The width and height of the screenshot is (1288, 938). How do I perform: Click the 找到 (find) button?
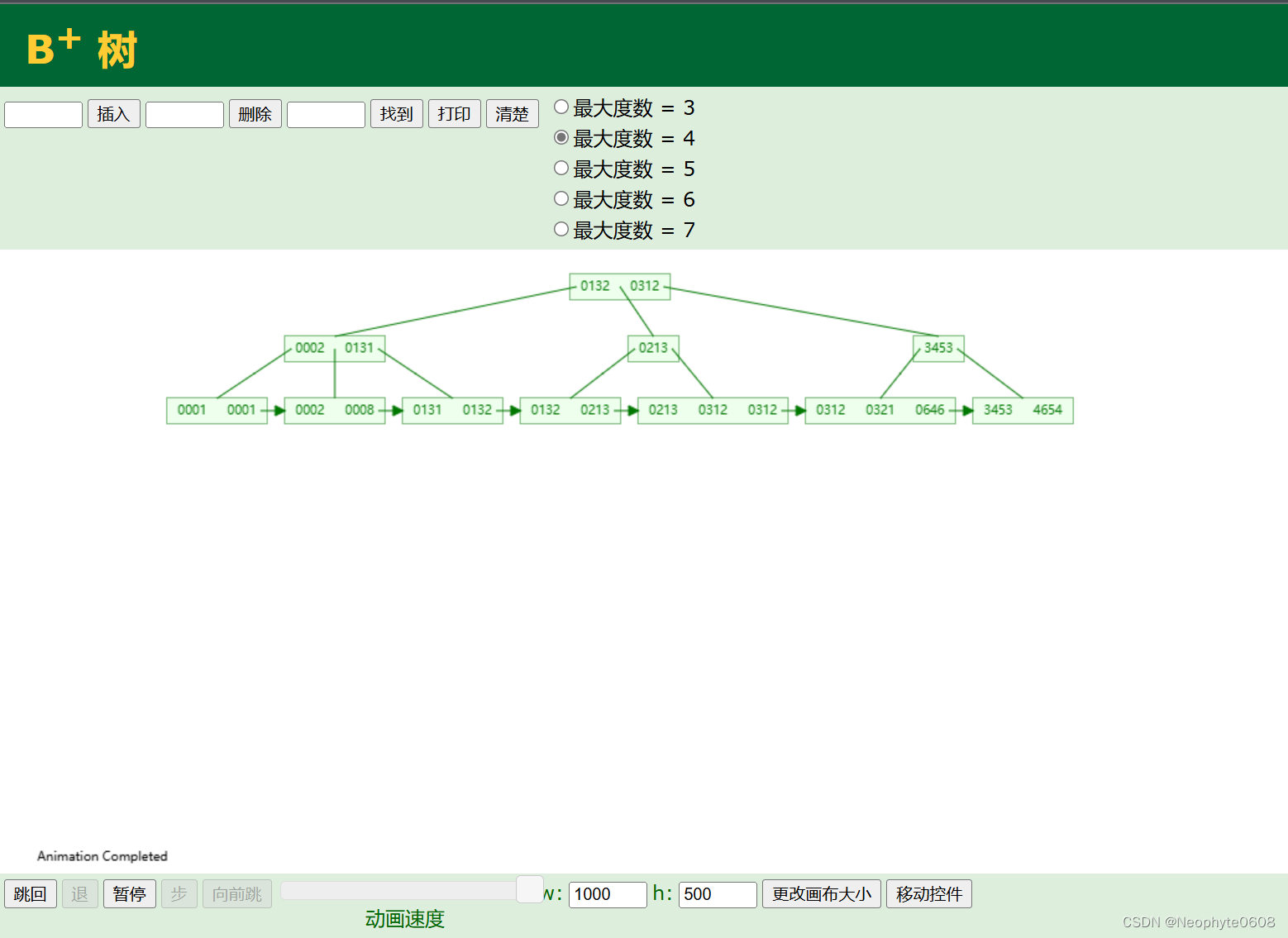coord(396,113)
